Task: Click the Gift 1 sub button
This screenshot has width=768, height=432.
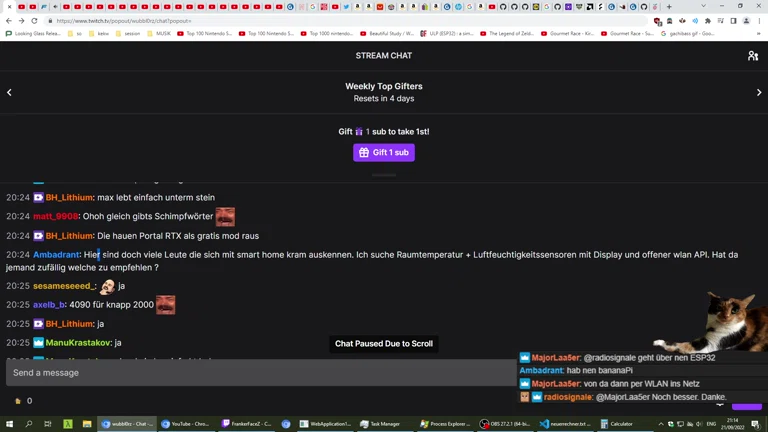Action: (384, 152)
